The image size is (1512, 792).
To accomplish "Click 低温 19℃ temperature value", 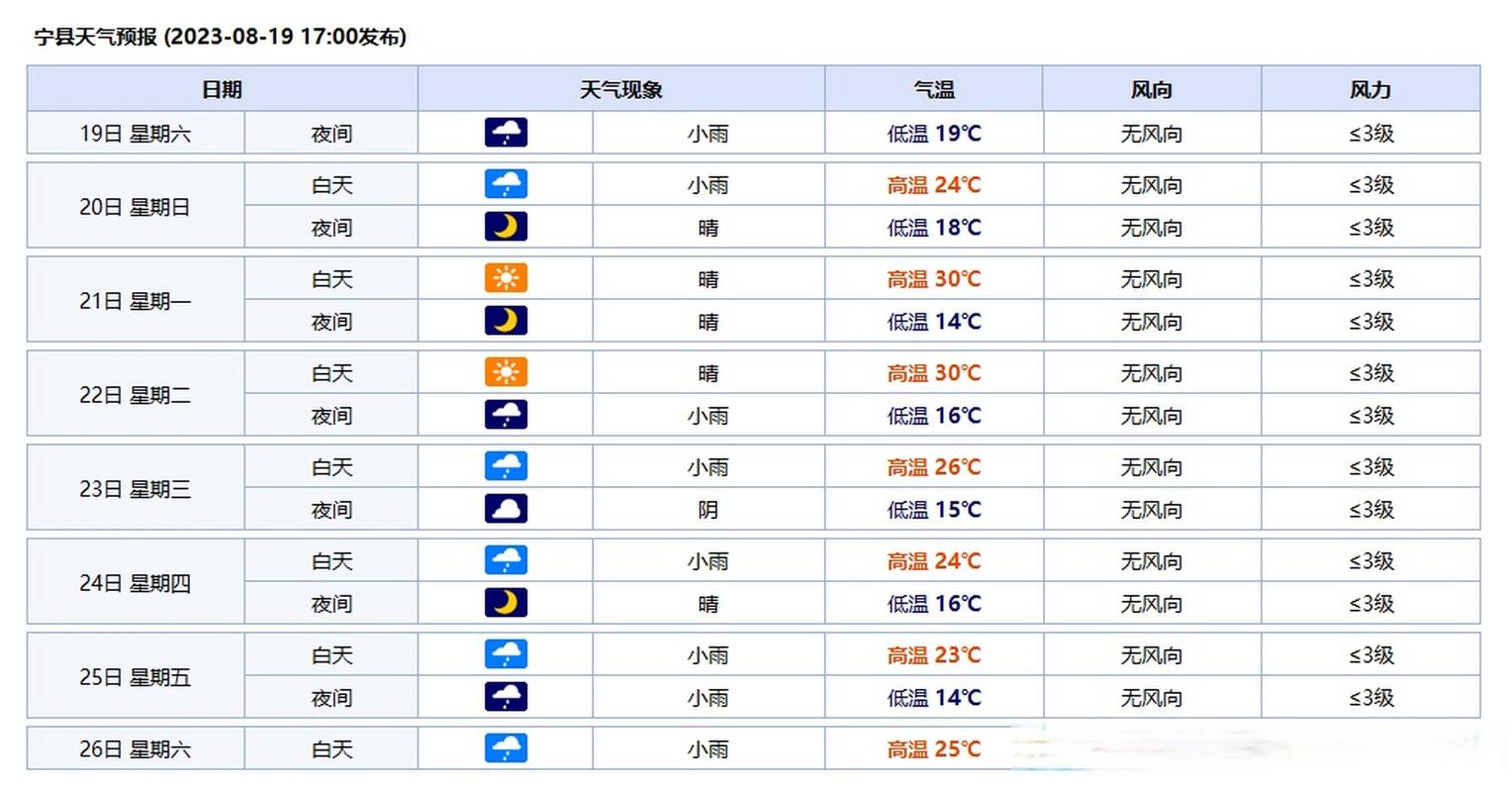I will pyautogui.click(x=934, y=134).
